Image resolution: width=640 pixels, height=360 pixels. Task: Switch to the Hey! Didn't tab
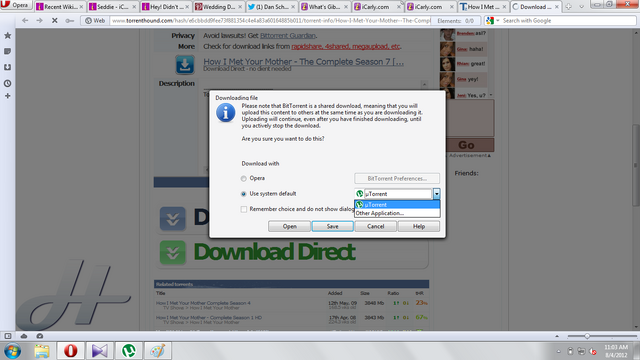point(165,7)
